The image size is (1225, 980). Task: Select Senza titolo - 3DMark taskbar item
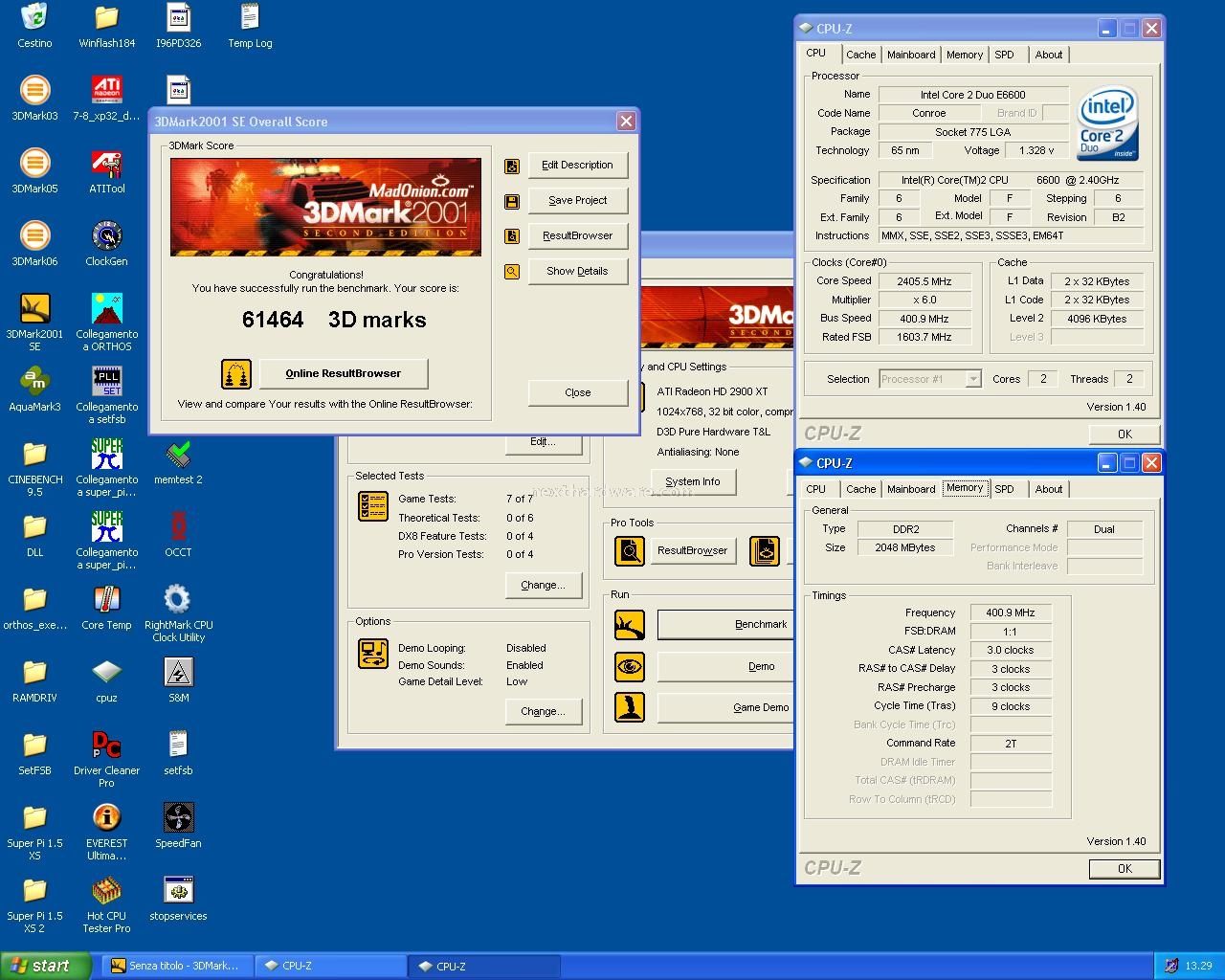click(178, 966)
